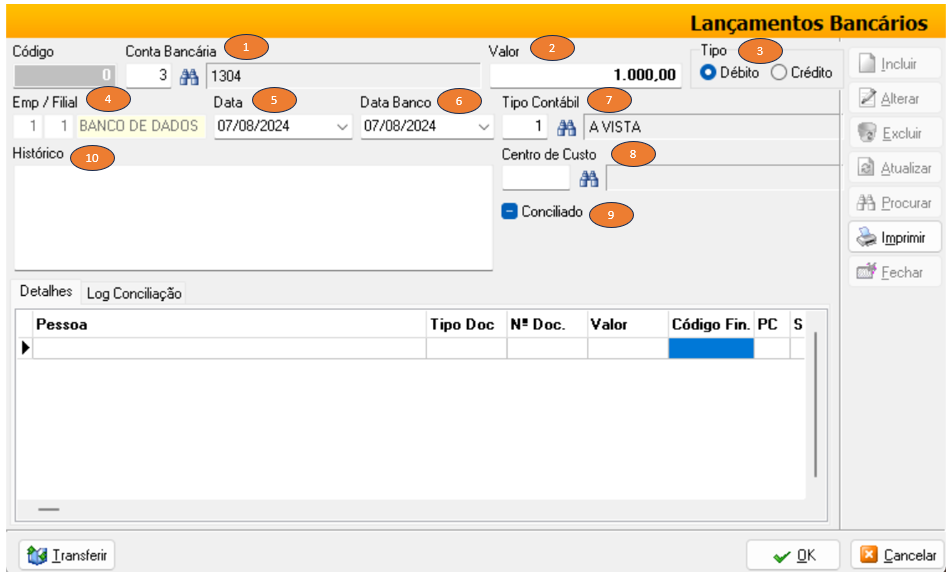The width and height of the screenshot is (949, 576).
Task: Switch to the Log Conciliação tab
Action: click(x=134, y=293)
